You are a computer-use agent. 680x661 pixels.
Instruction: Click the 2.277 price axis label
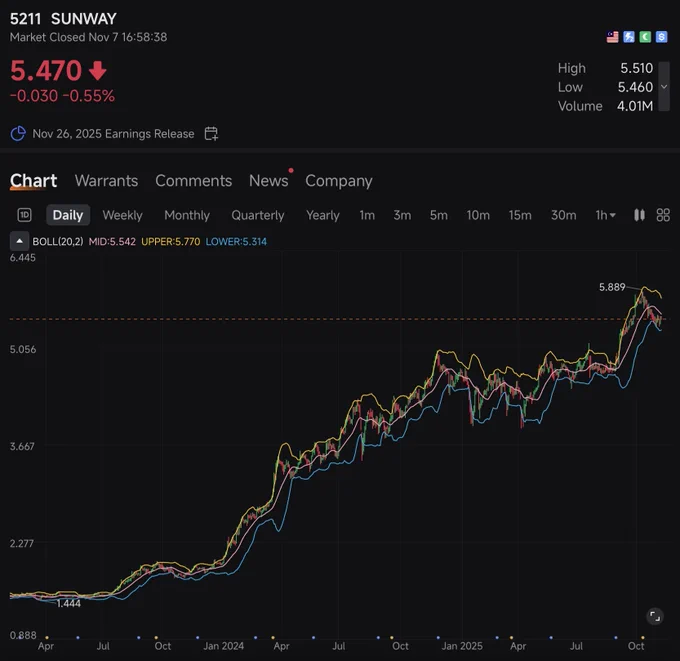tap(22, 543)
